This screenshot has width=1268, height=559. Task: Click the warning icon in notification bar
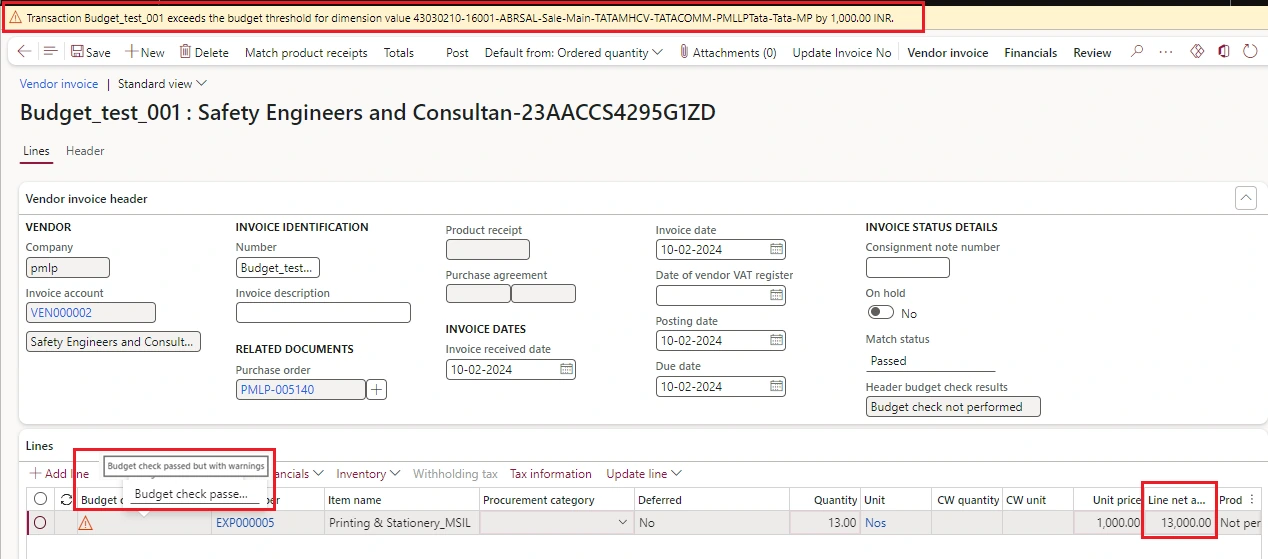click(16, 18)
